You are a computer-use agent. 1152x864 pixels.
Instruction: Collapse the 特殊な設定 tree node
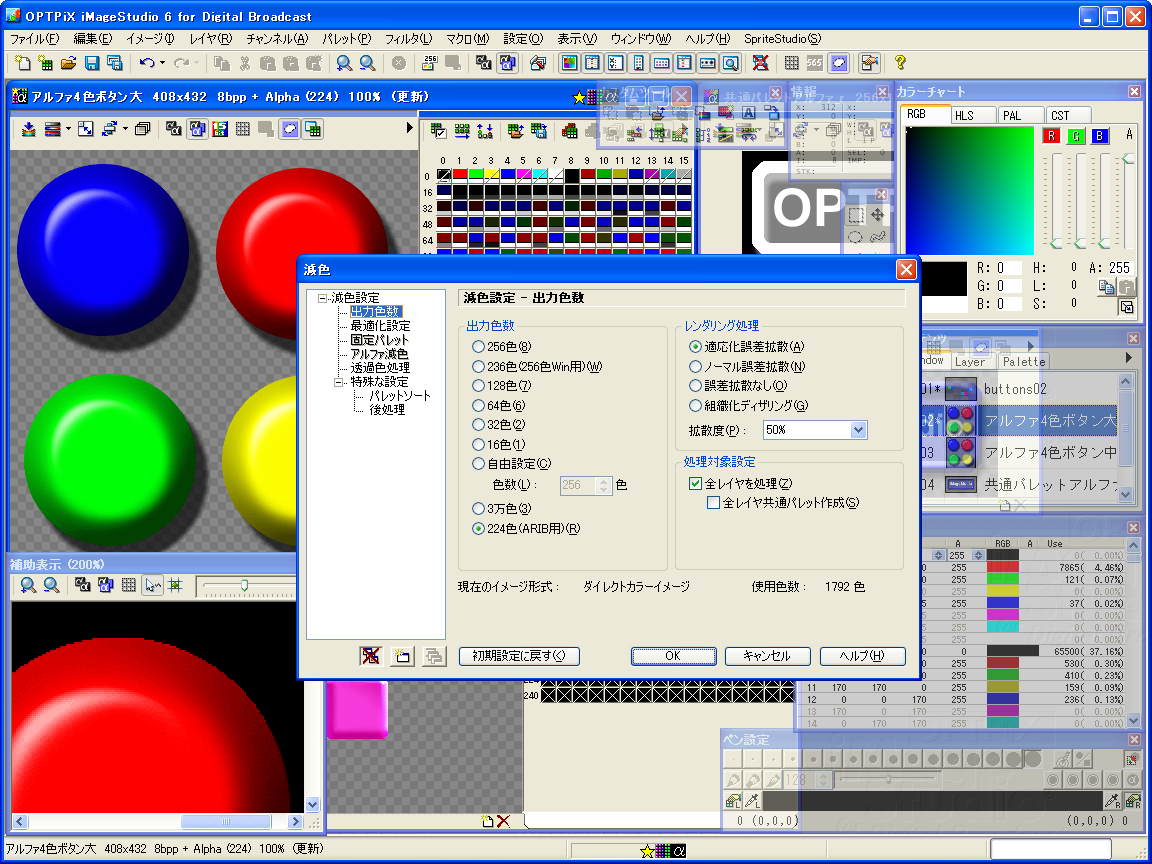(339, 382)
